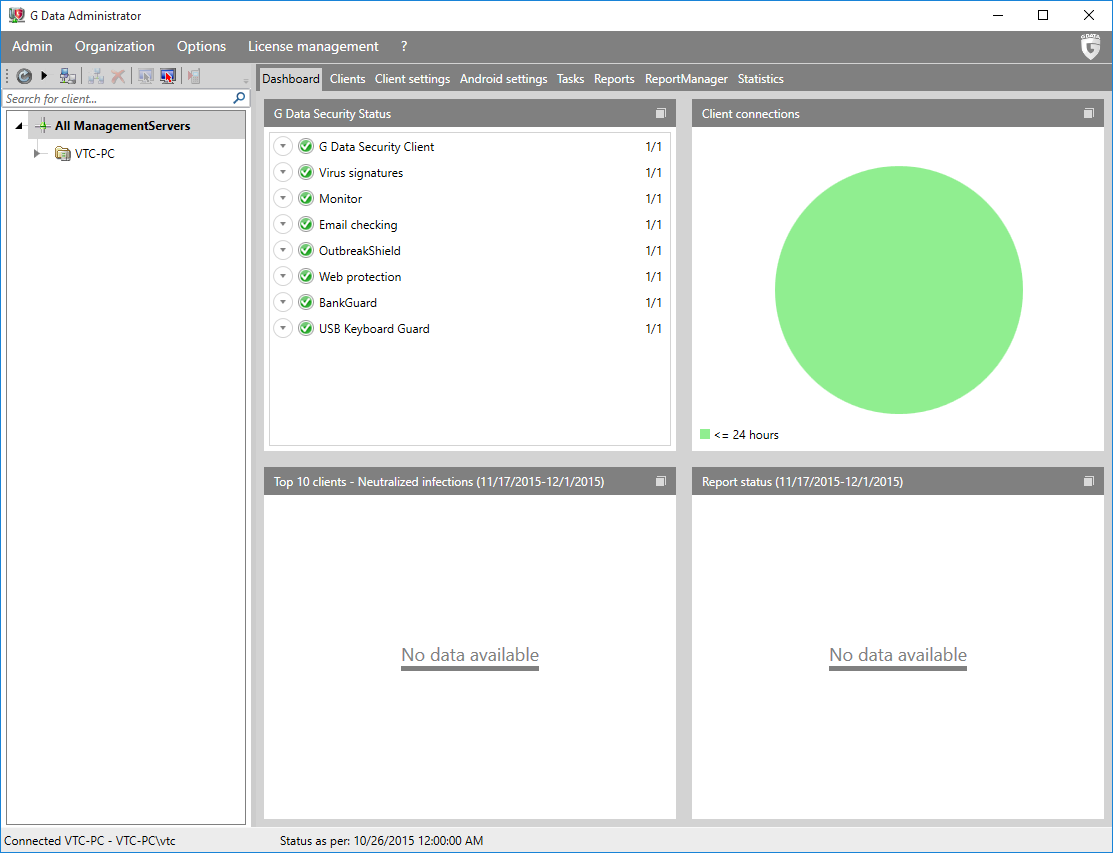Click the refresh icon in the toolbar
The height and width of the screenshot is (853, 1113).
24,76
